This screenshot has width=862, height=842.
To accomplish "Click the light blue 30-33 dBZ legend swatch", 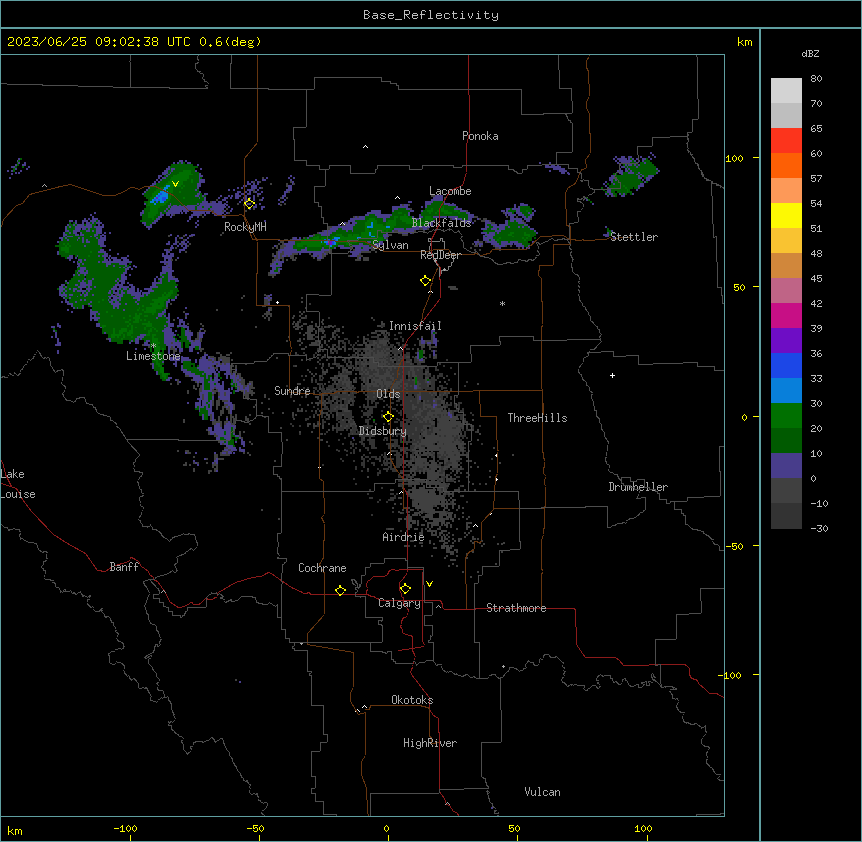I will 786,391.
